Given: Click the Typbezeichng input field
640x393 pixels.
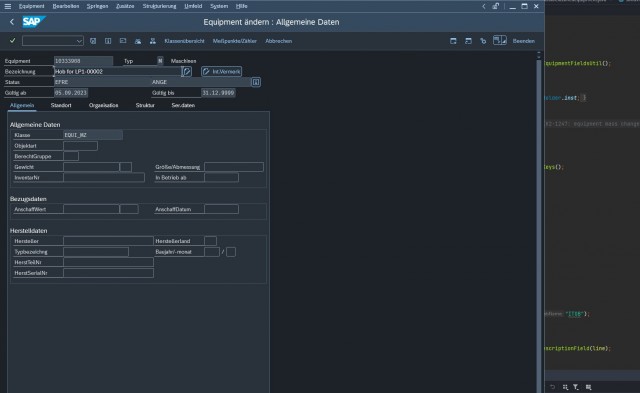Looking at the screenshot, I should pos(96,252).
